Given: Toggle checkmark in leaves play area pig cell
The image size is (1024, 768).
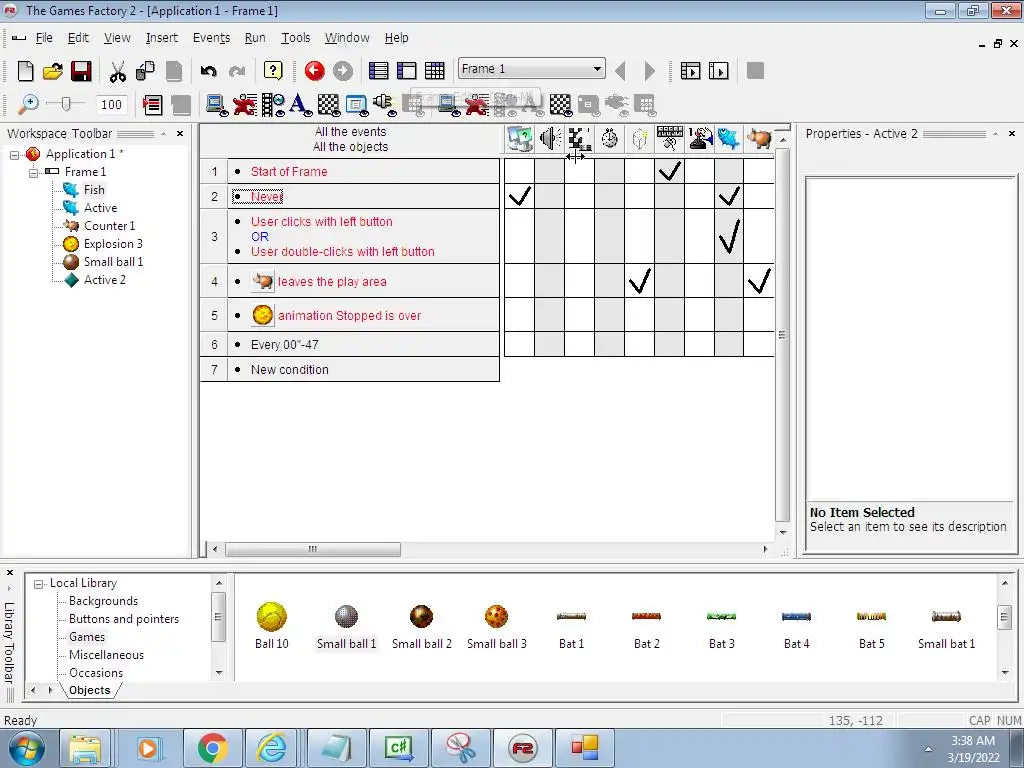Looking at the screenshot, I should click(x=759, y=281).
